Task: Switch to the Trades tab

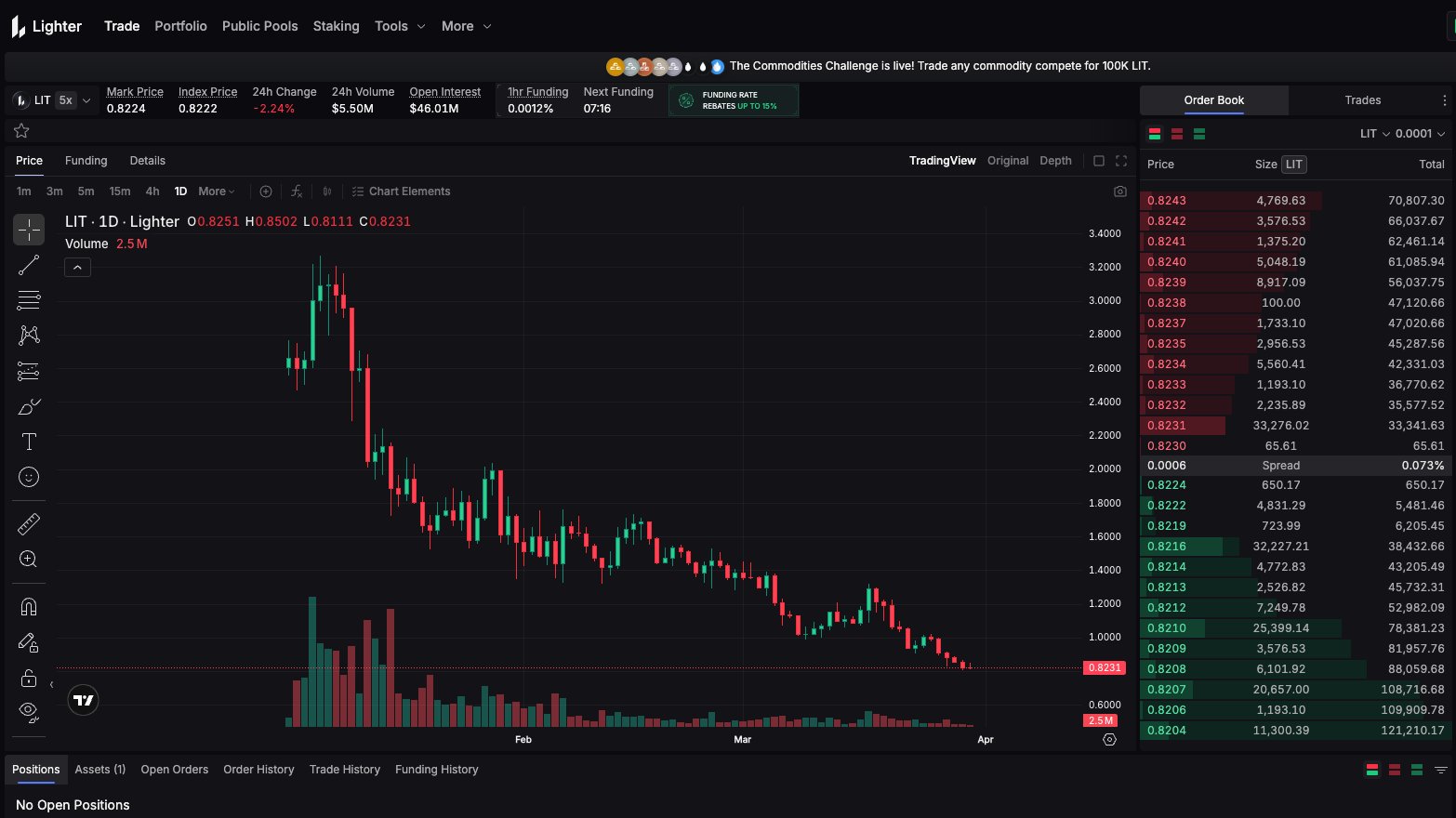Action: pyautogui.click(x=1362, y=100)
